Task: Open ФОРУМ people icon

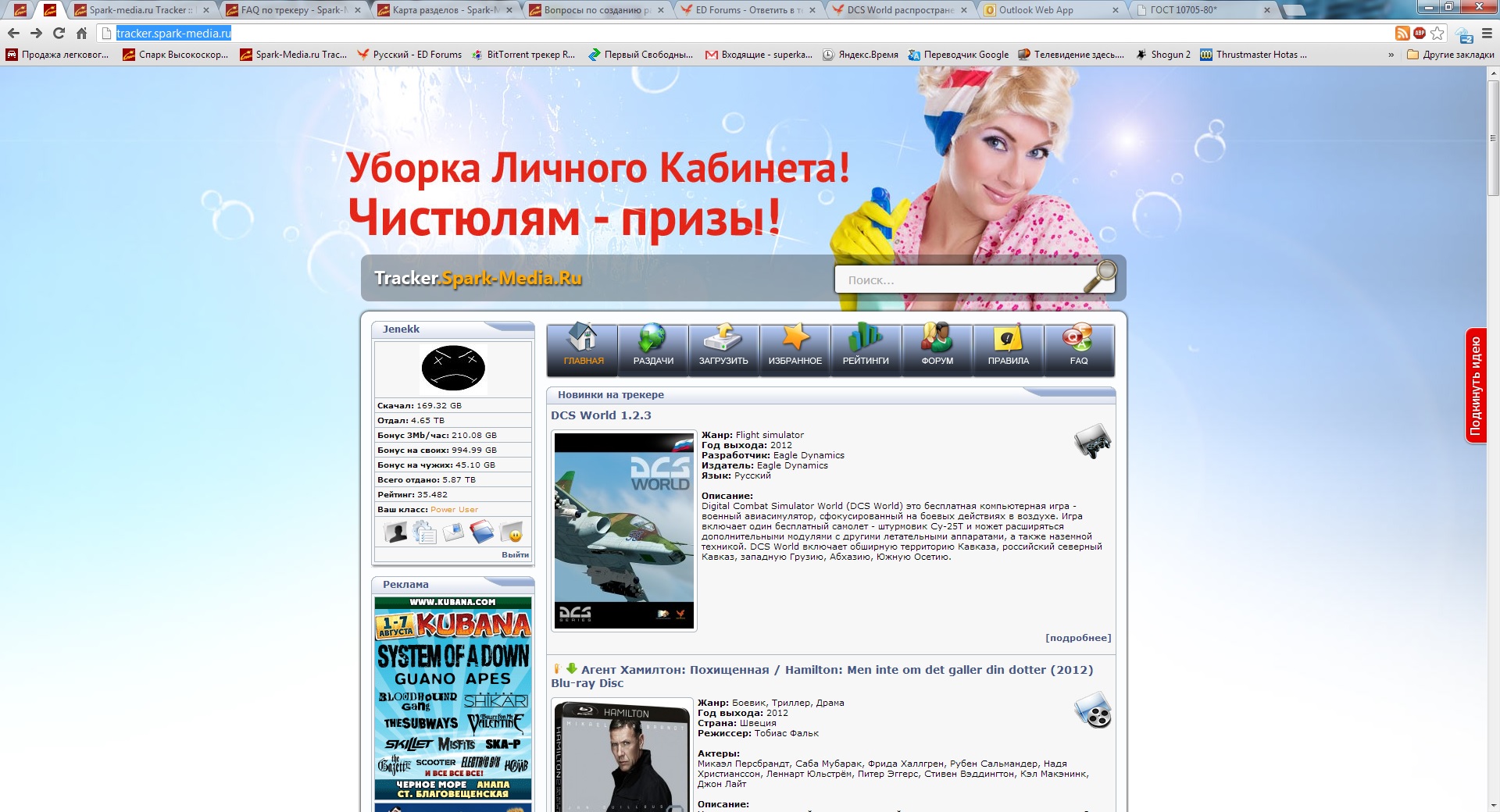Action: point(937,338)
